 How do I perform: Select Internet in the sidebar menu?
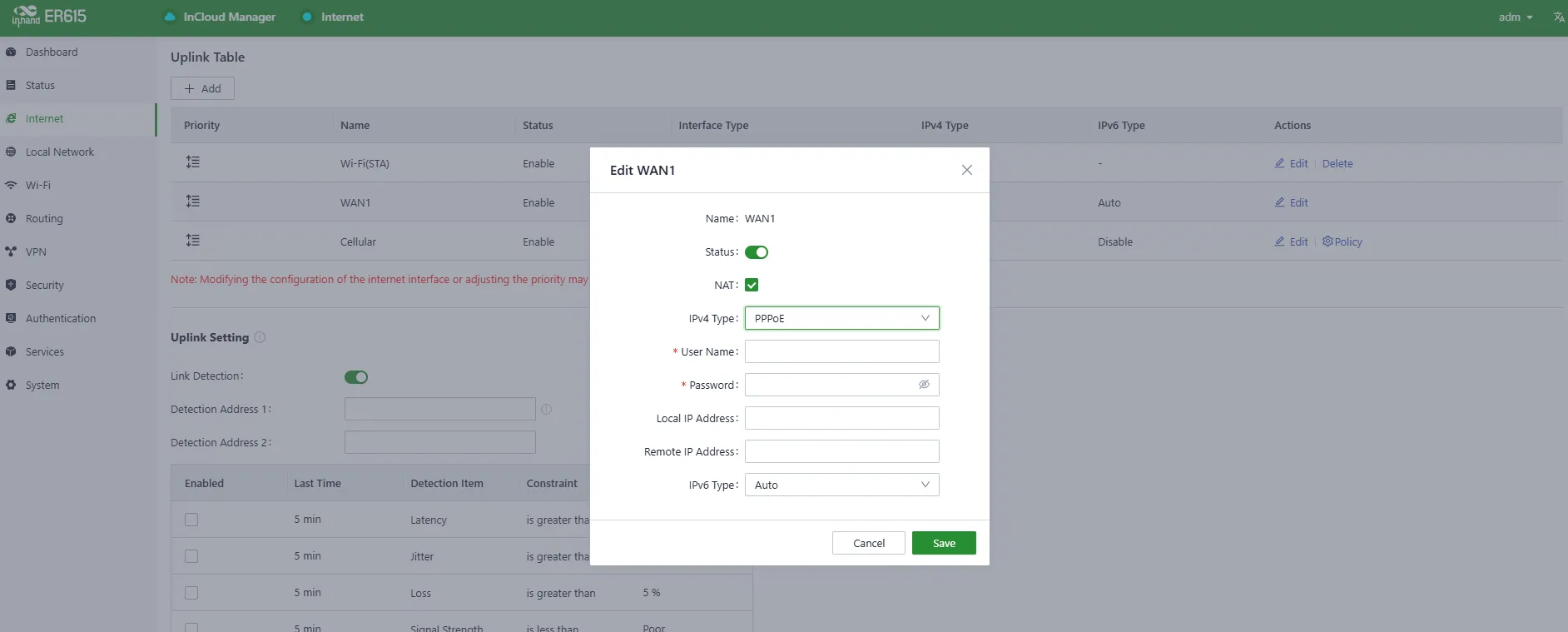click(x=78, y=118)
